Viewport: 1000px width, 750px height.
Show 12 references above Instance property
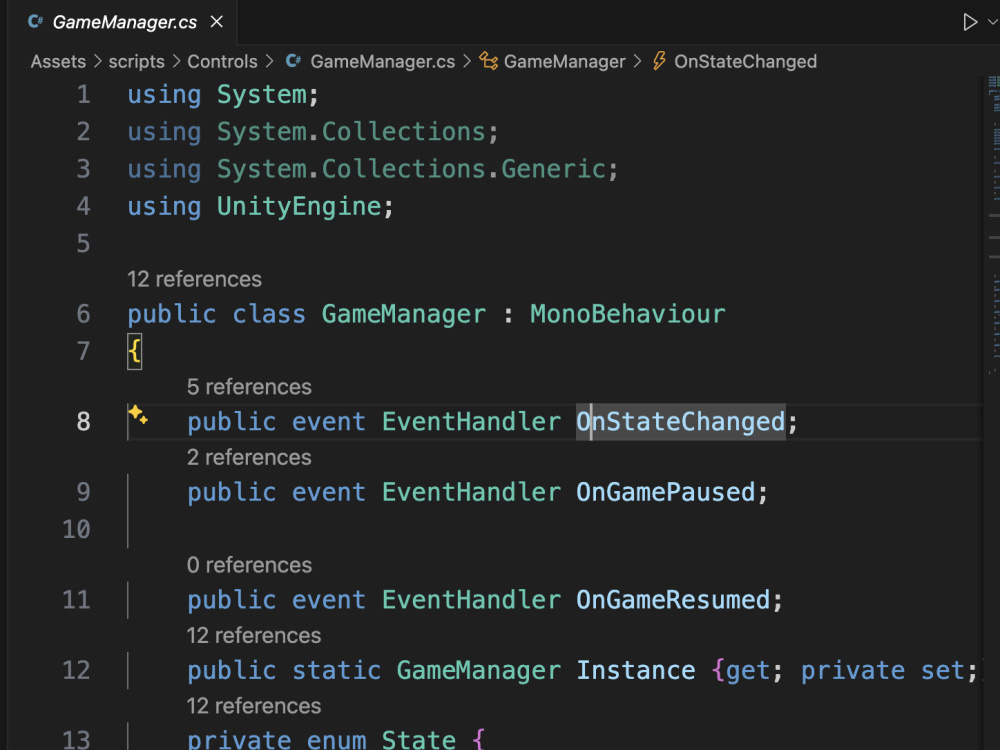click(254, 635)
